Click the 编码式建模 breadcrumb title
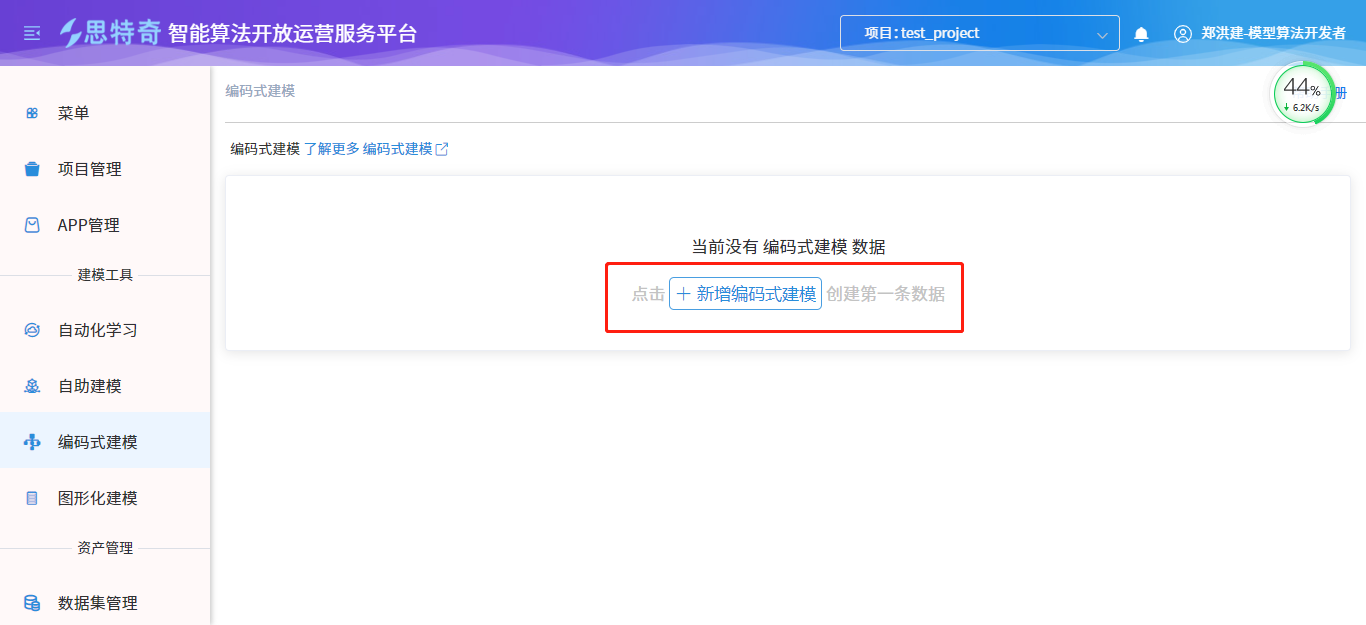1366x625 pixels. coord(260,91)
